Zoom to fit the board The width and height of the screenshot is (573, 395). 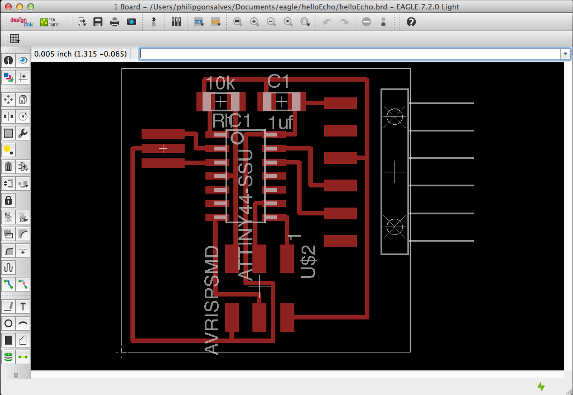click(238, 22)
